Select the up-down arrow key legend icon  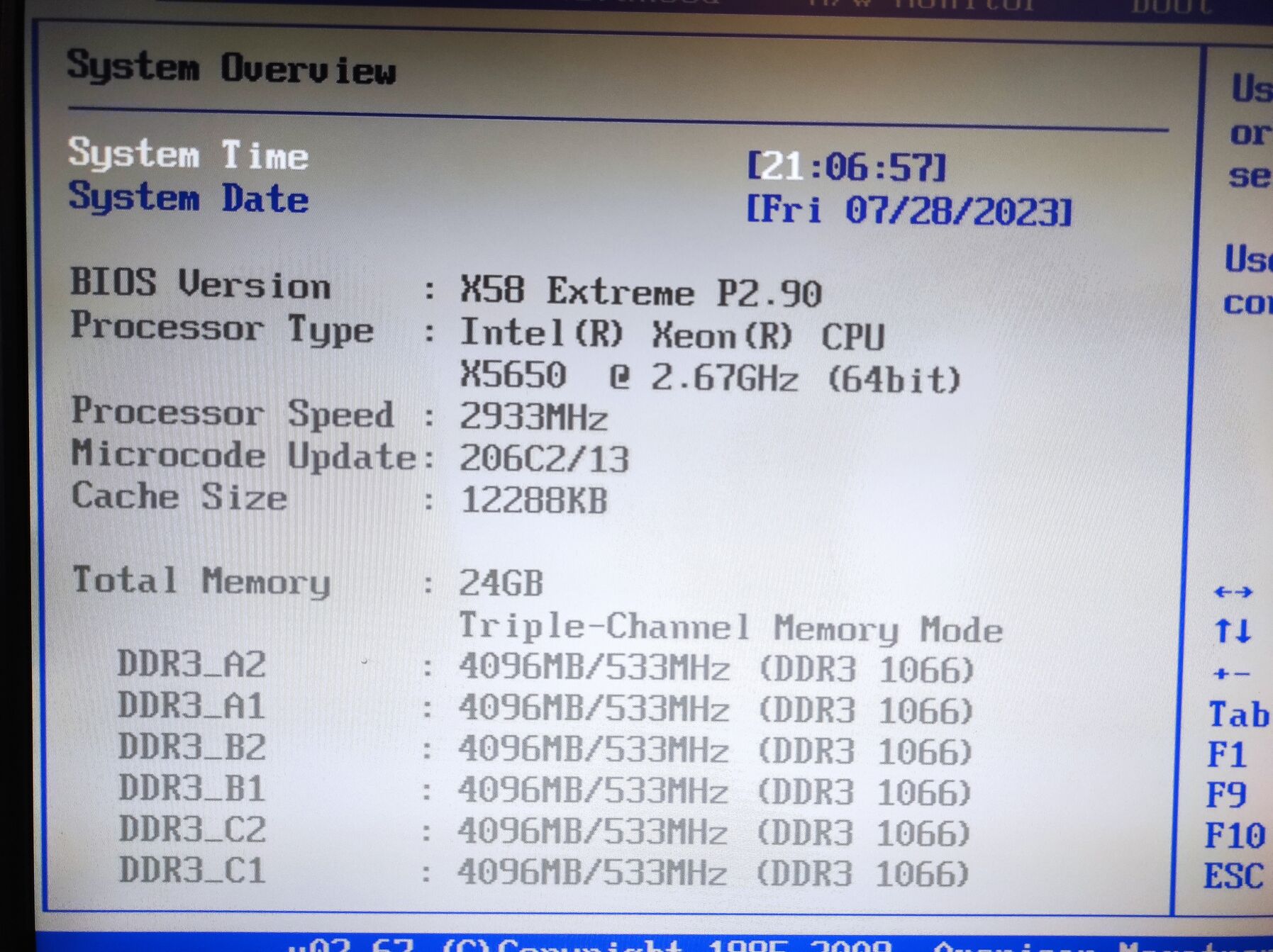(x=1233, y=630)
